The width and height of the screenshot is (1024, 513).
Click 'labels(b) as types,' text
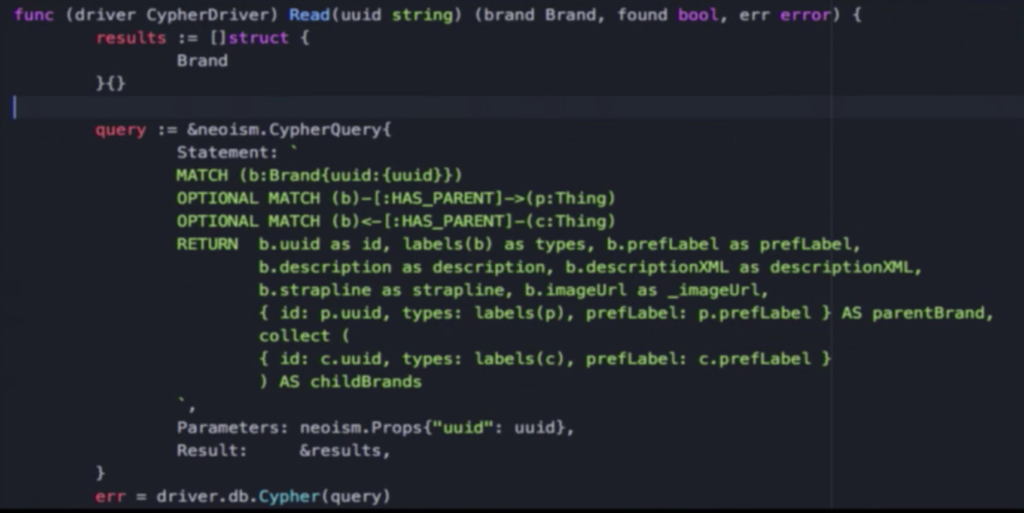(x=499, y=244)
